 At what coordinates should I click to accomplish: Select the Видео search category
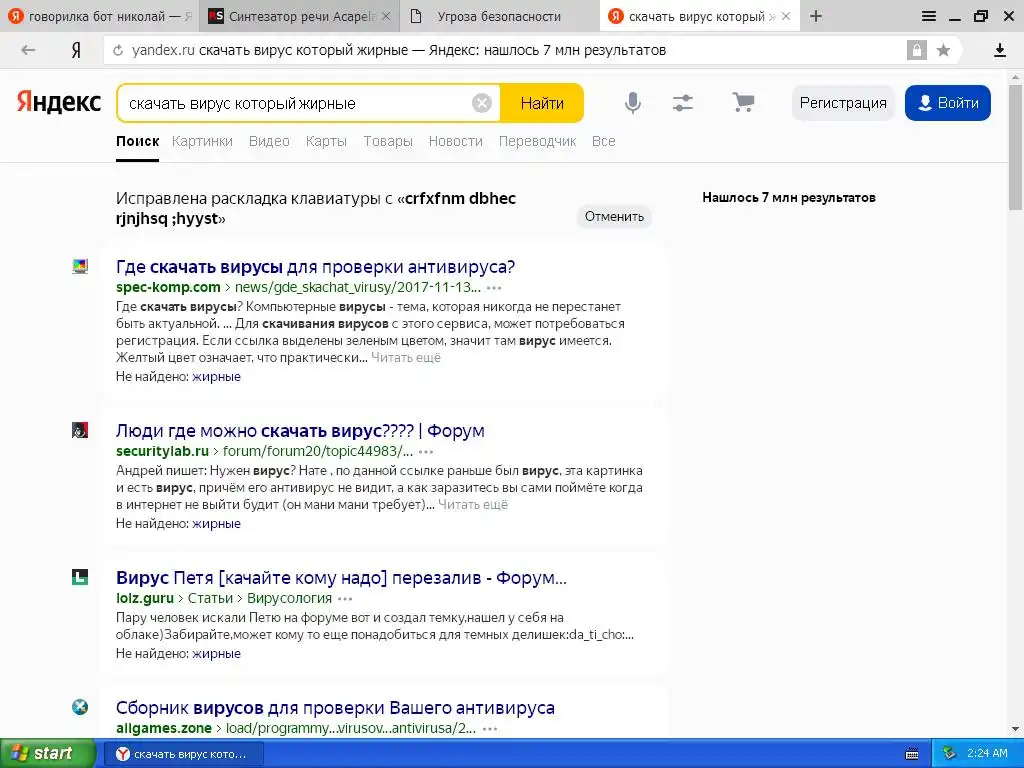269,141
